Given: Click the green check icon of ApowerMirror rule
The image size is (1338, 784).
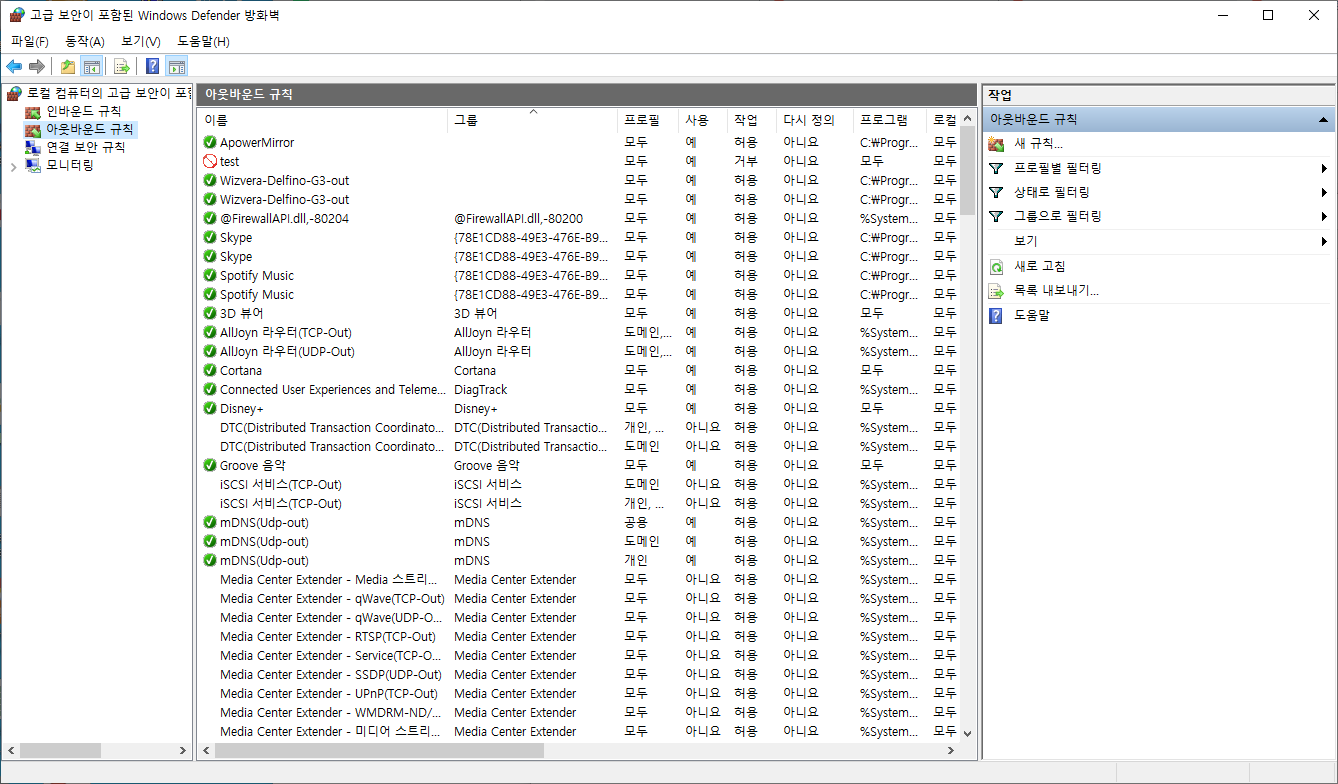Looking at the screenshot, I should pos(210,142).
